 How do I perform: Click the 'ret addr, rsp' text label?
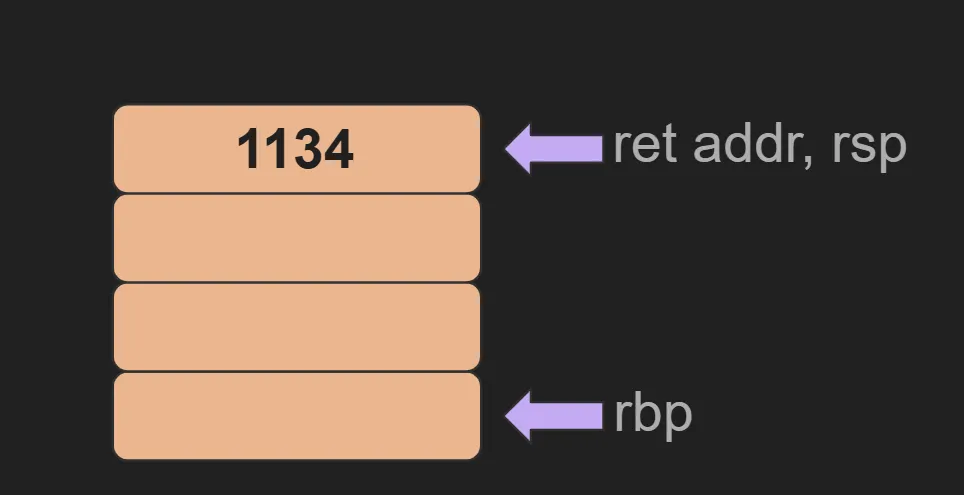(x=759, y=145)
